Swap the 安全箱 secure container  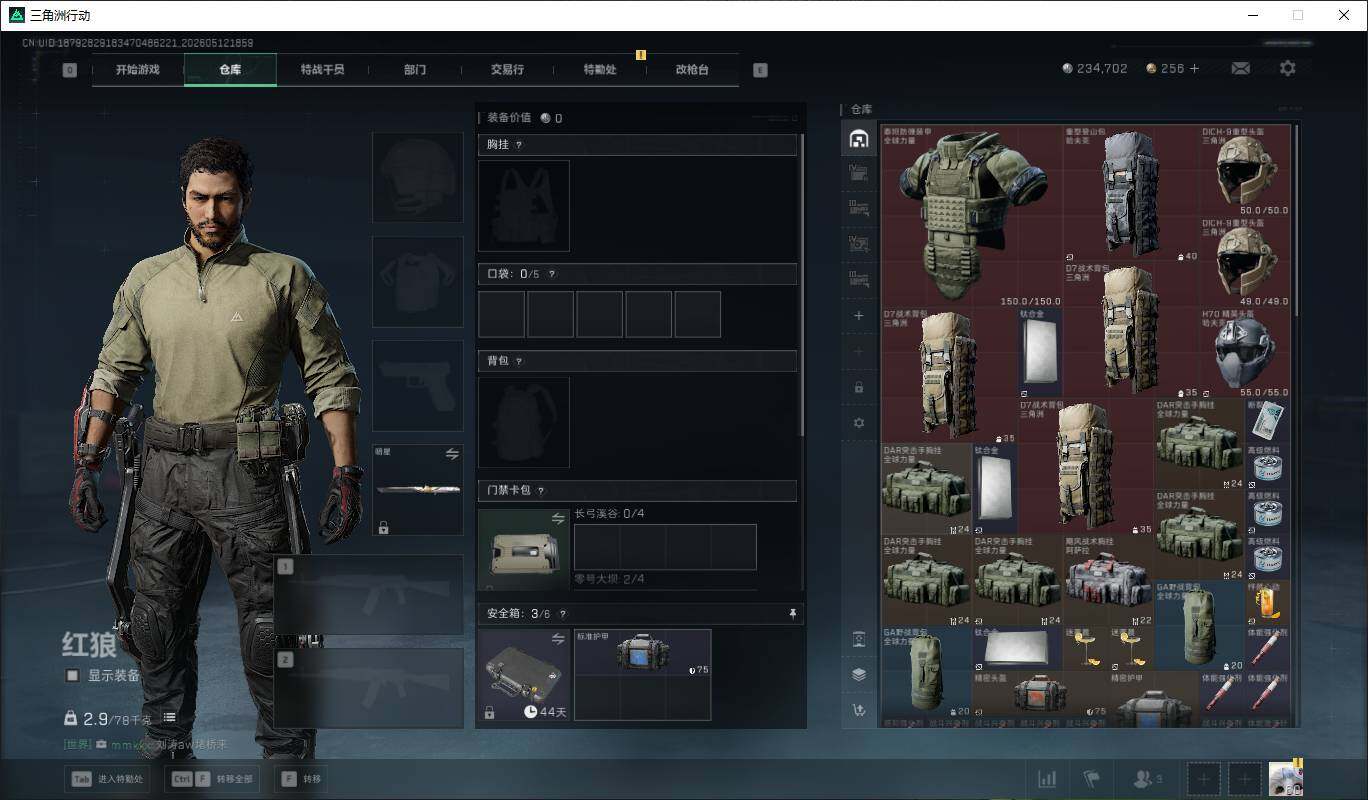pos(558,638)
